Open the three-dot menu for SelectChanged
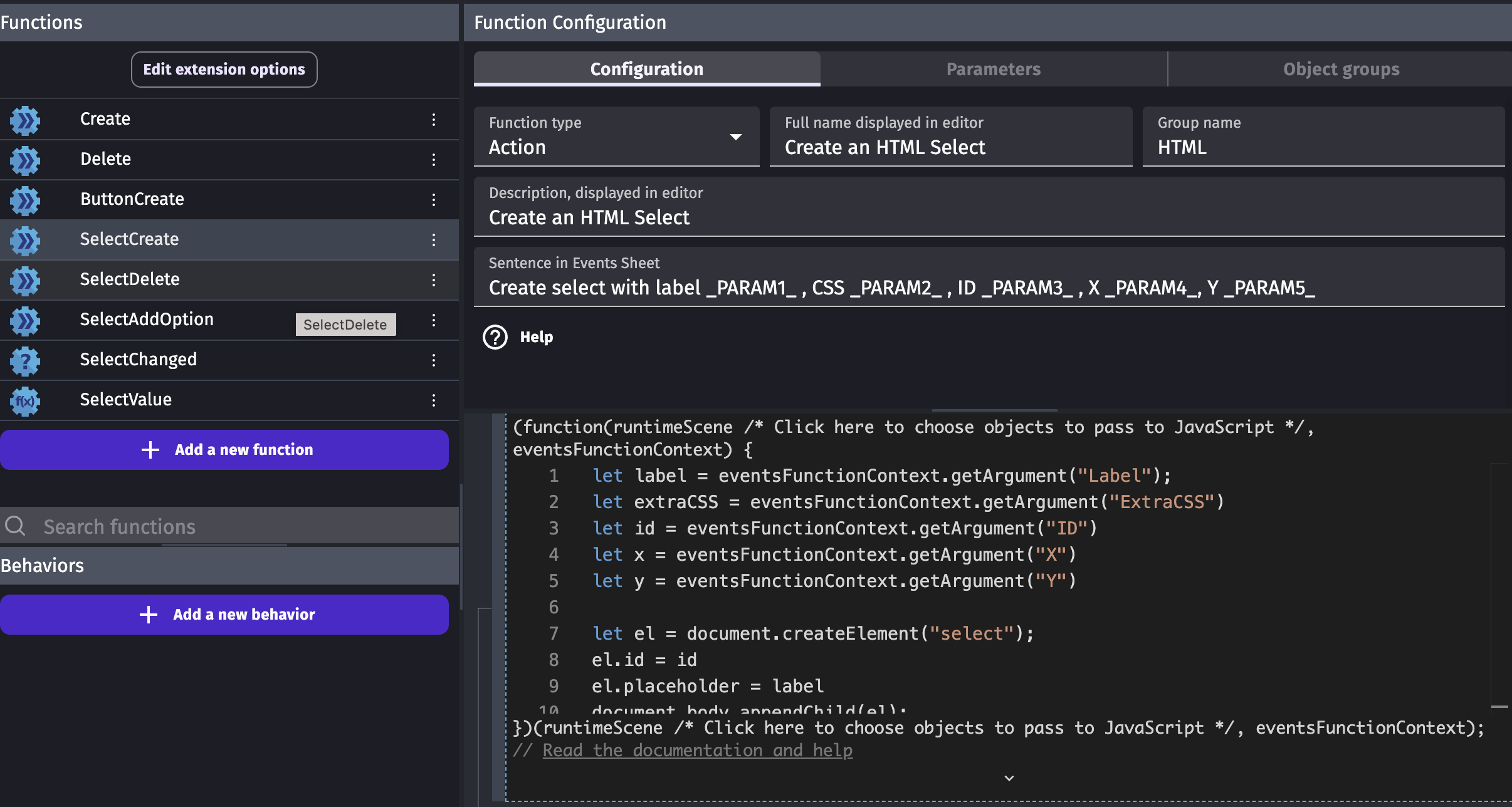The height and width of the screenshot is (807, 1512). tap(434, 360)
